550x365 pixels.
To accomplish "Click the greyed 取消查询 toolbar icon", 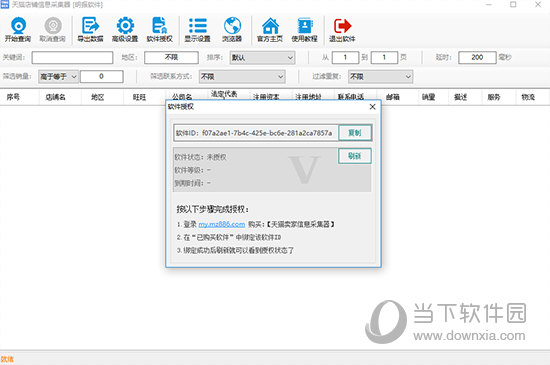I will click(x=53, y=29).
